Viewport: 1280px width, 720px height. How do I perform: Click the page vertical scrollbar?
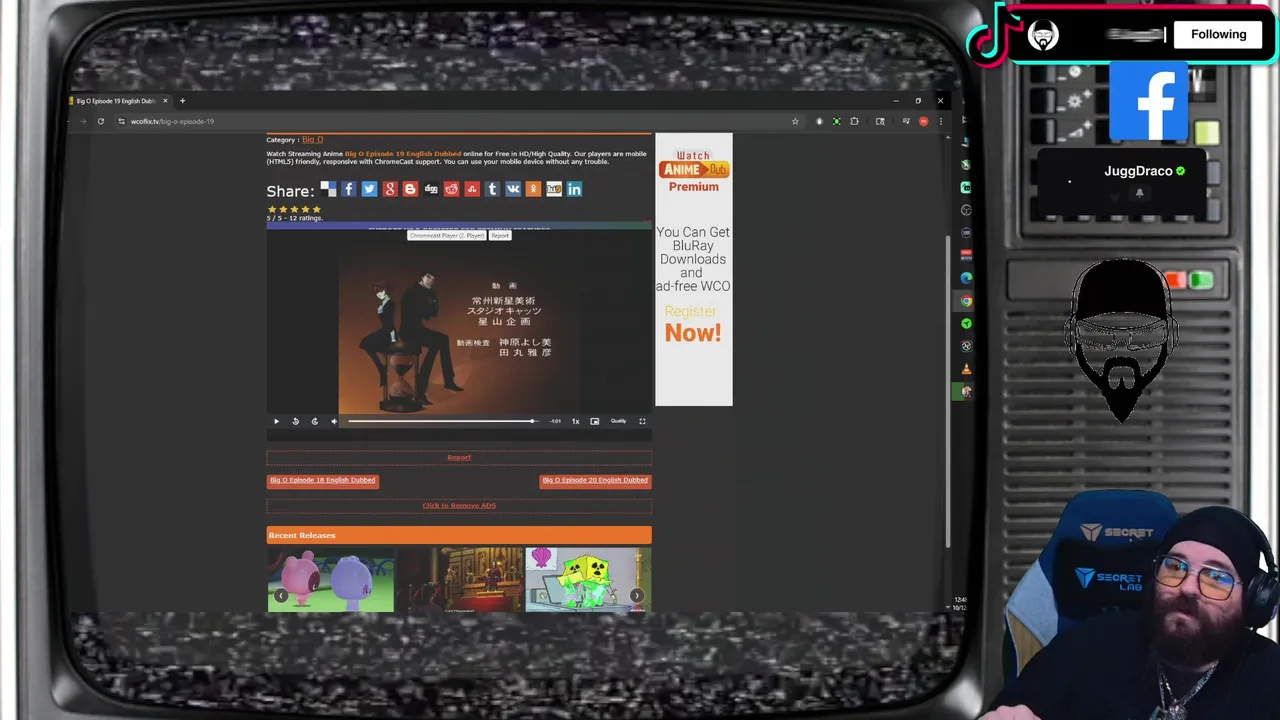[x=948, y=390]
